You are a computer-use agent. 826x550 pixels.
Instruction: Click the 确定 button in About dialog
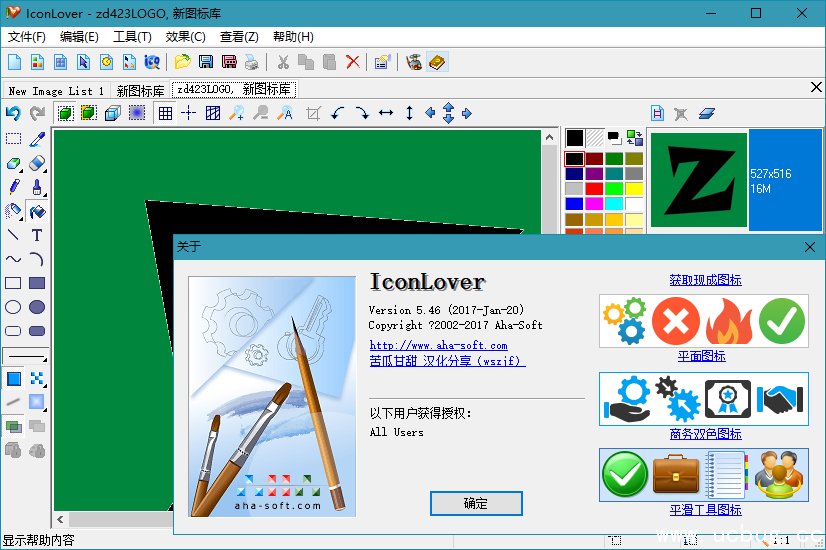476,503
